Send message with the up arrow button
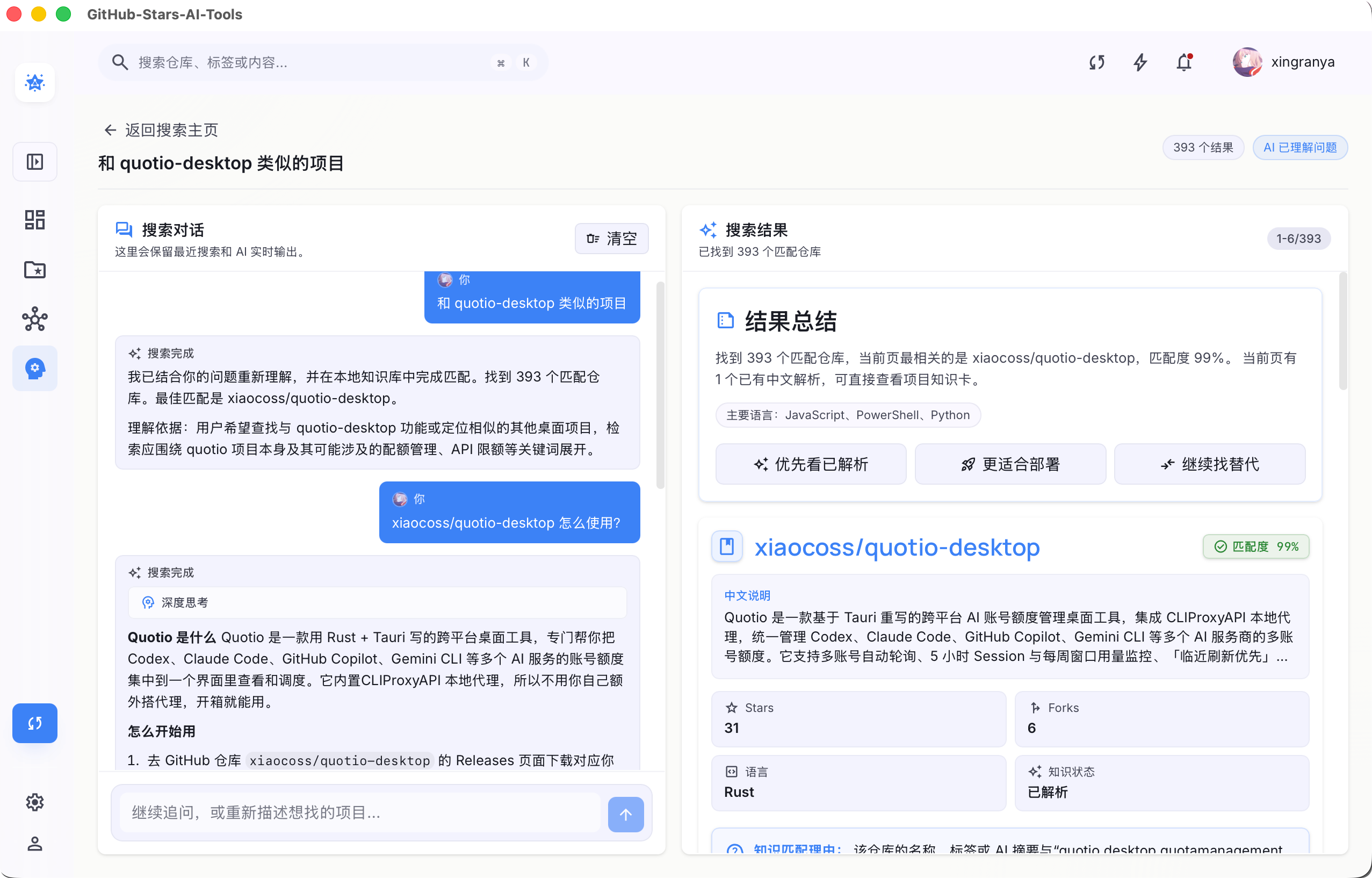The height and width of the screenshot is (878, 1372). point(626,815)
